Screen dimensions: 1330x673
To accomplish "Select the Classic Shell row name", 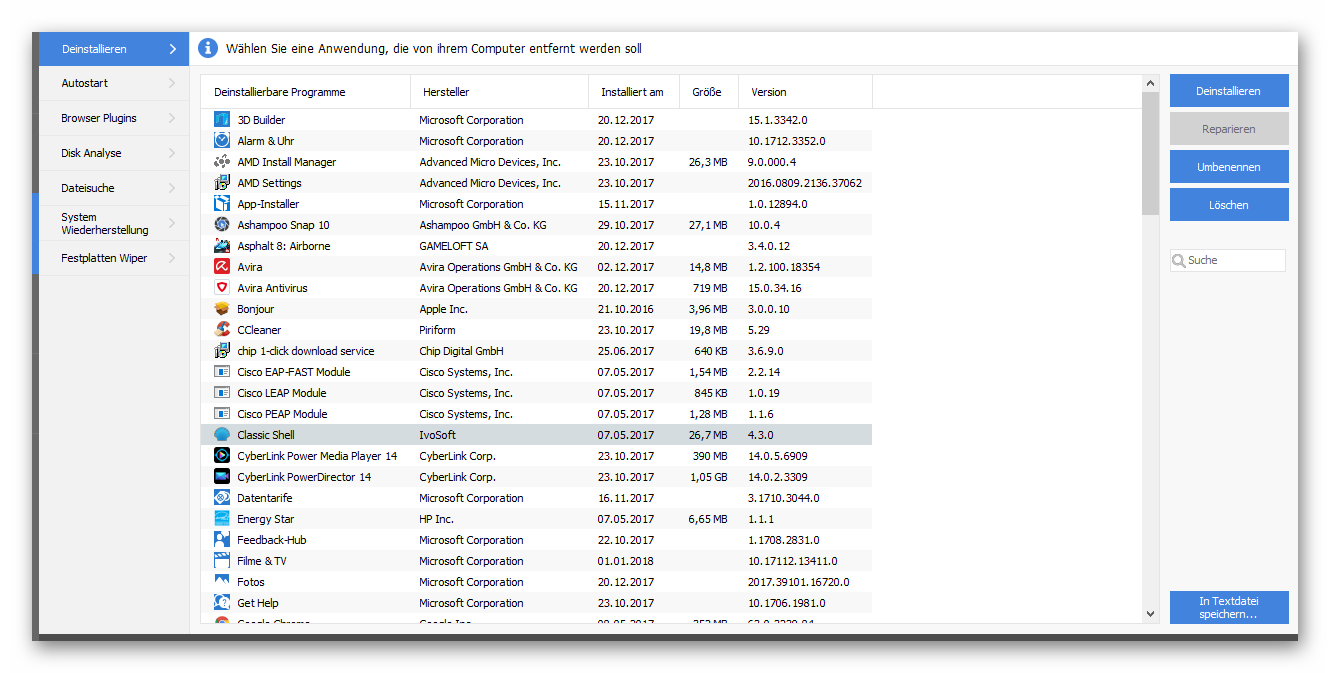I will pos(266,435).
